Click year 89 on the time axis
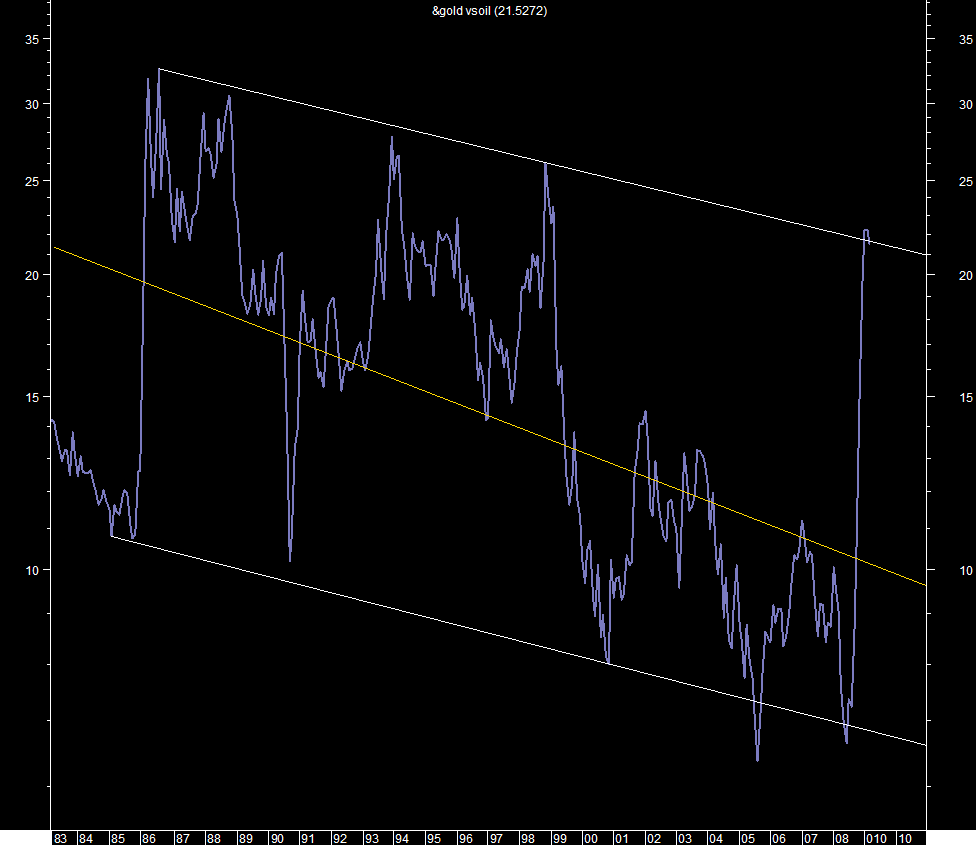 (246, 838)
